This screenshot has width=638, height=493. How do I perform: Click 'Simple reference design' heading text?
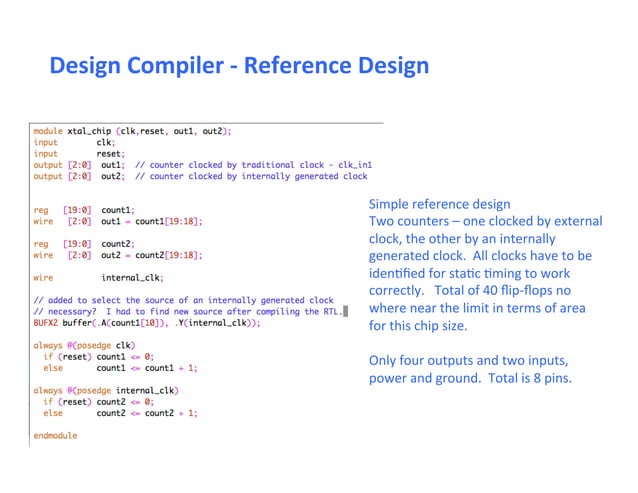pos(439,204)
